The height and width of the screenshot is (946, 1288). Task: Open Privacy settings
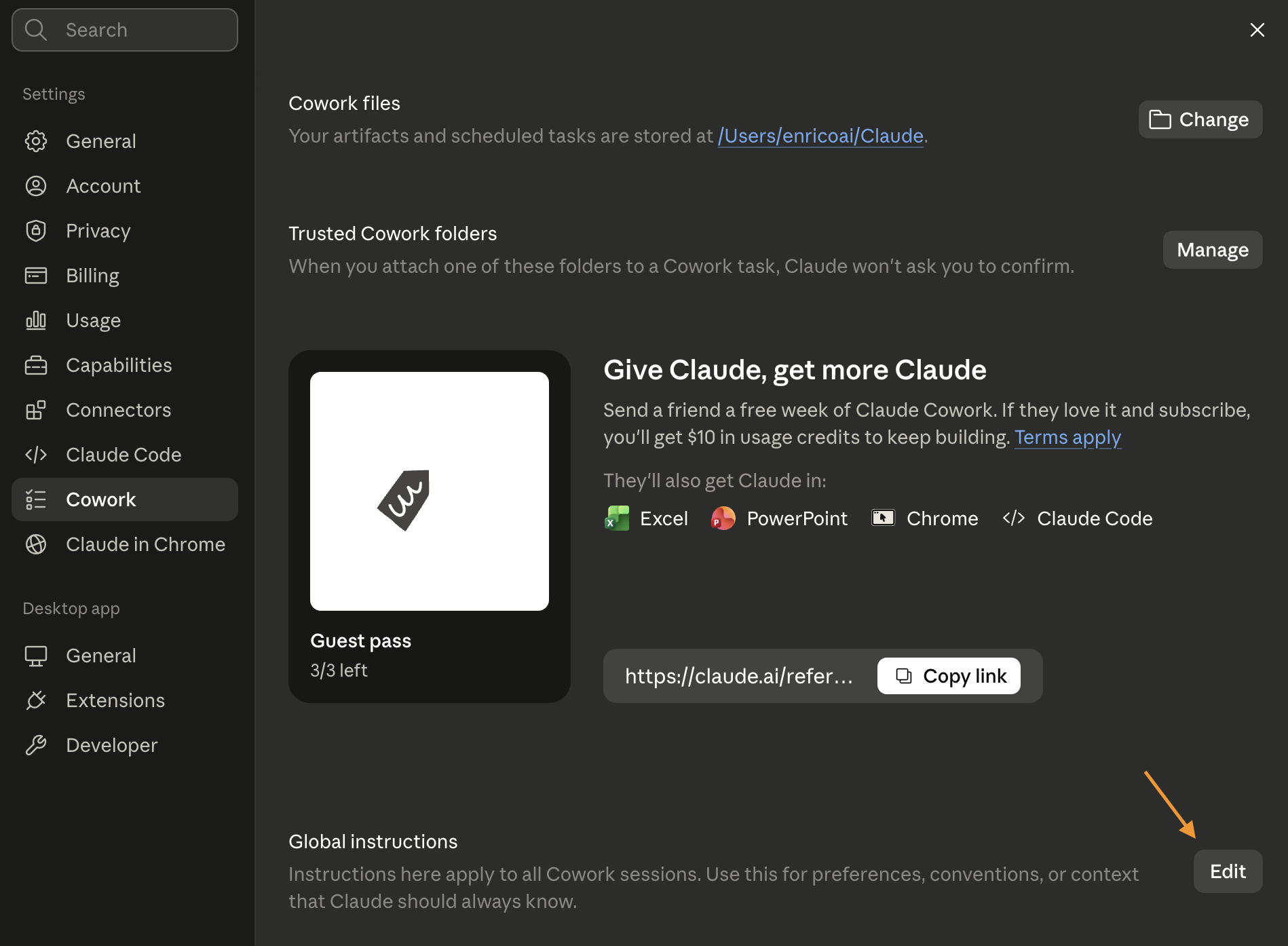pos(125,231)
